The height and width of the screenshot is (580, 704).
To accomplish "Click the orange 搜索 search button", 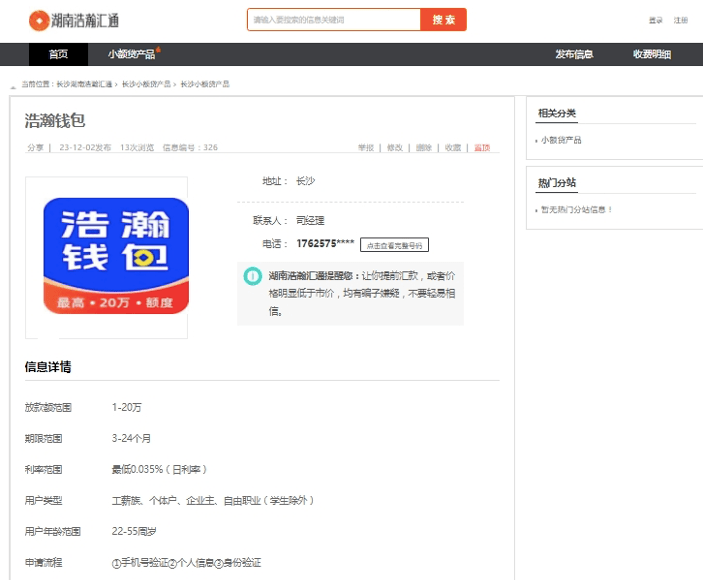I will [444, 20].
